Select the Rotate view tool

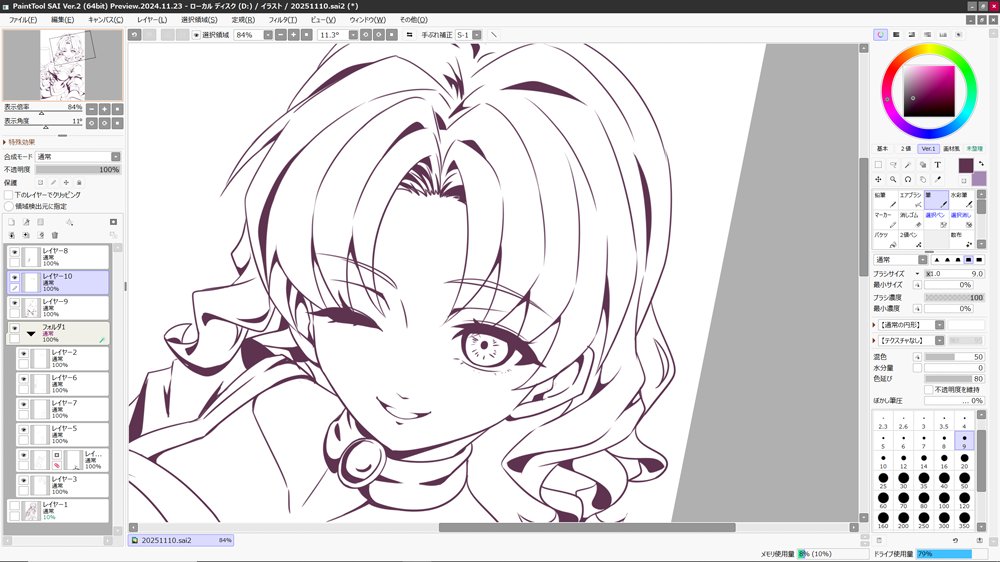coord(908,179)
